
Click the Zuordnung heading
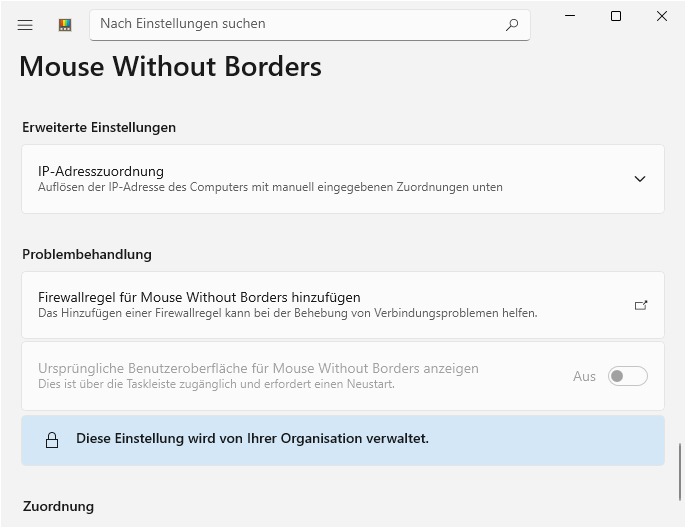click(59, 506)
